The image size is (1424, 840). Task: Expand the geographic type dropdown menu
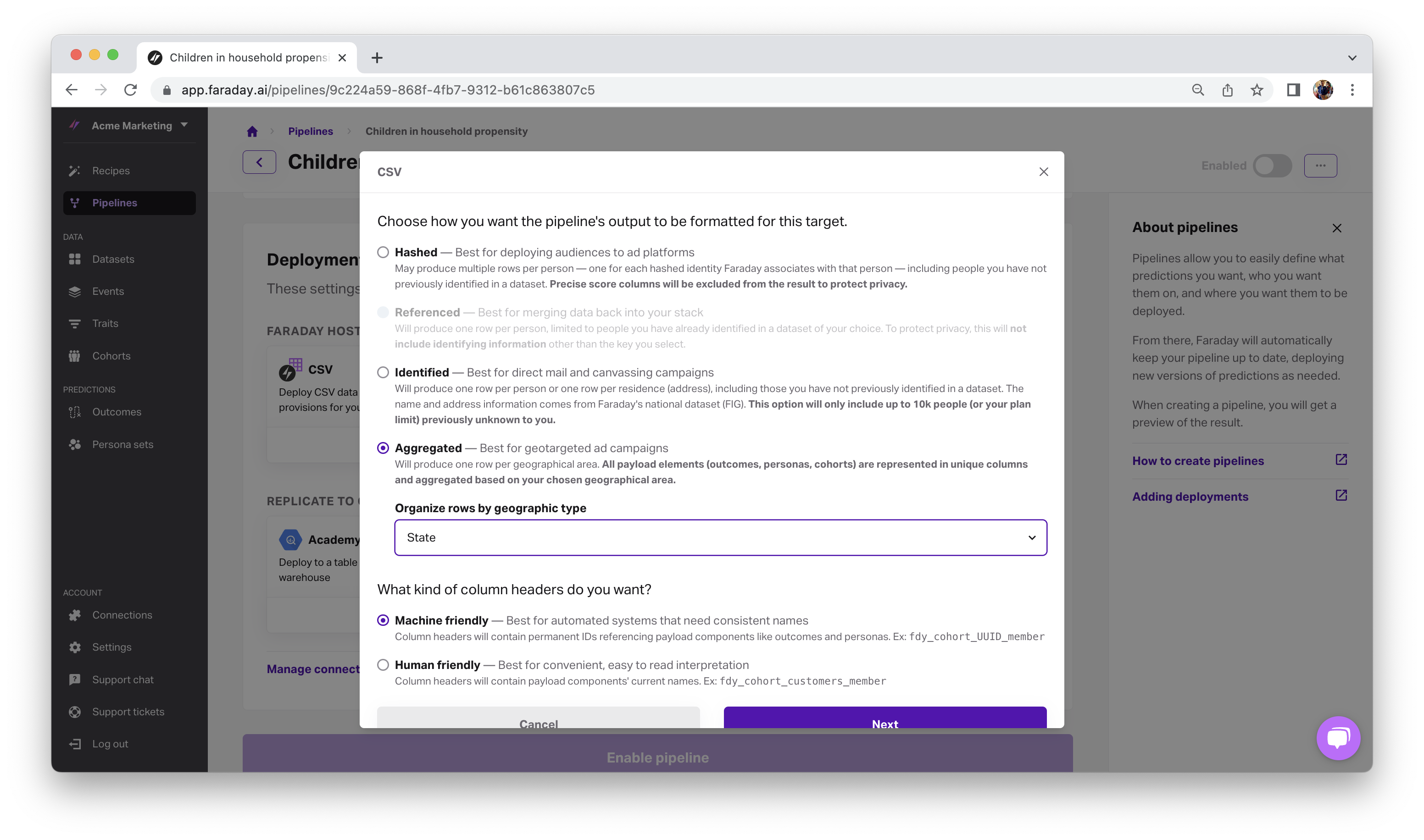tap(1031, 537)
